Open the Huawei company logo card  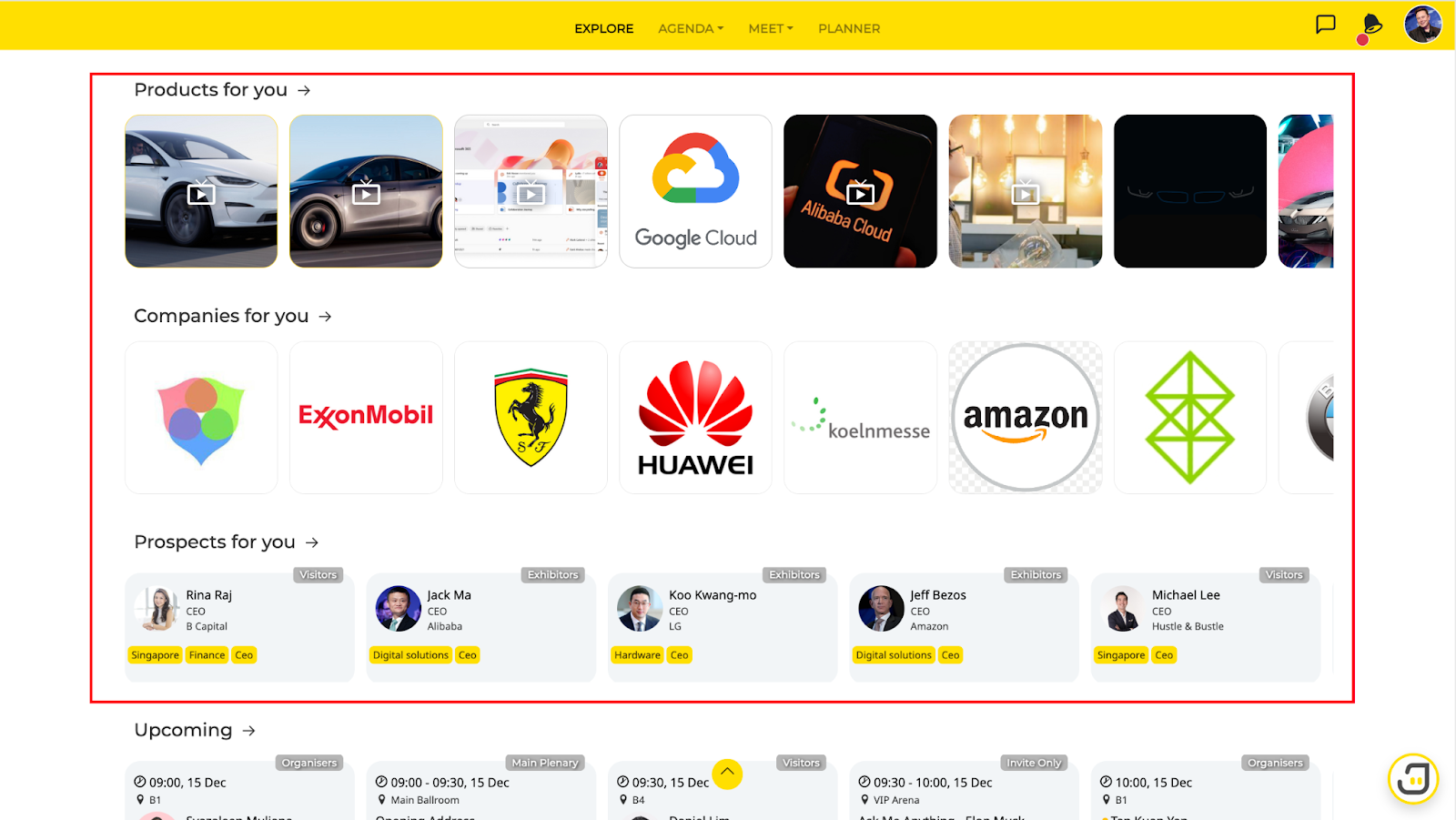coord(696,418)
